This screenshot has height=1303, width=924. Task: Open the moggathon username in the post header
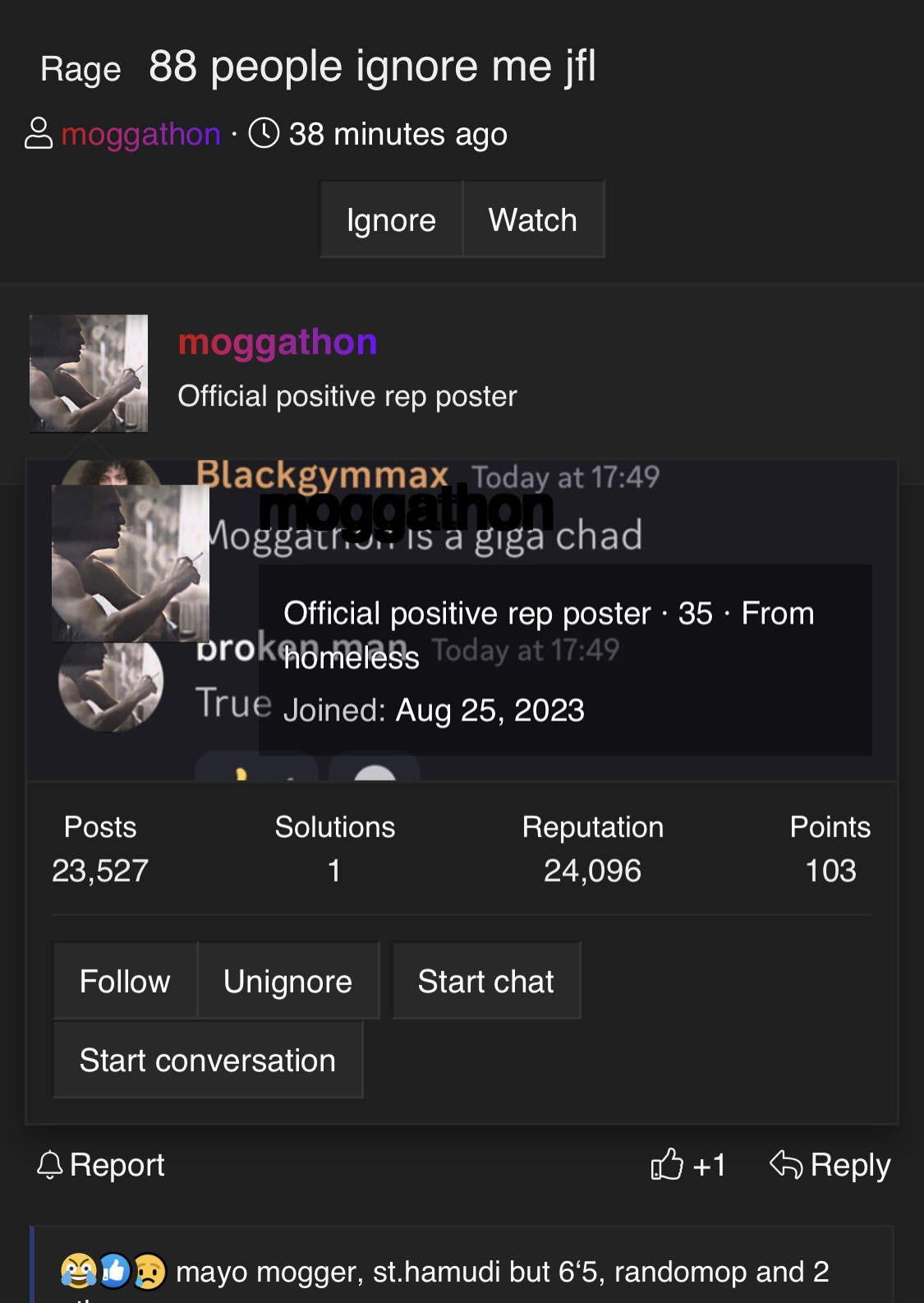click(x=278, y=343)
